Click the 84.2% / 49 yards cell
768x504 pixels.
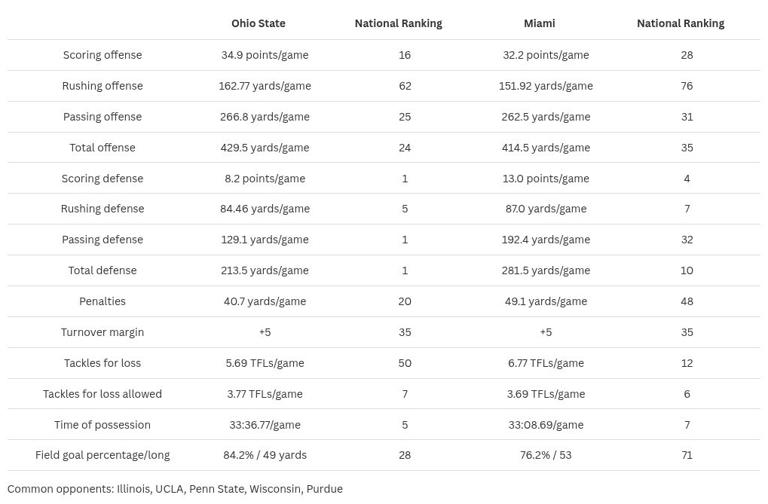pos(265,455)
